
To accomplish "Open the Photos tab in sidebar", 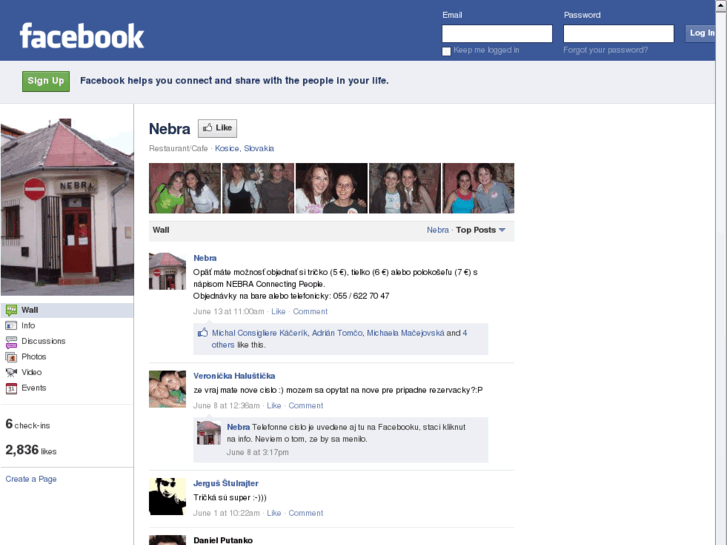I will point(67,357).
